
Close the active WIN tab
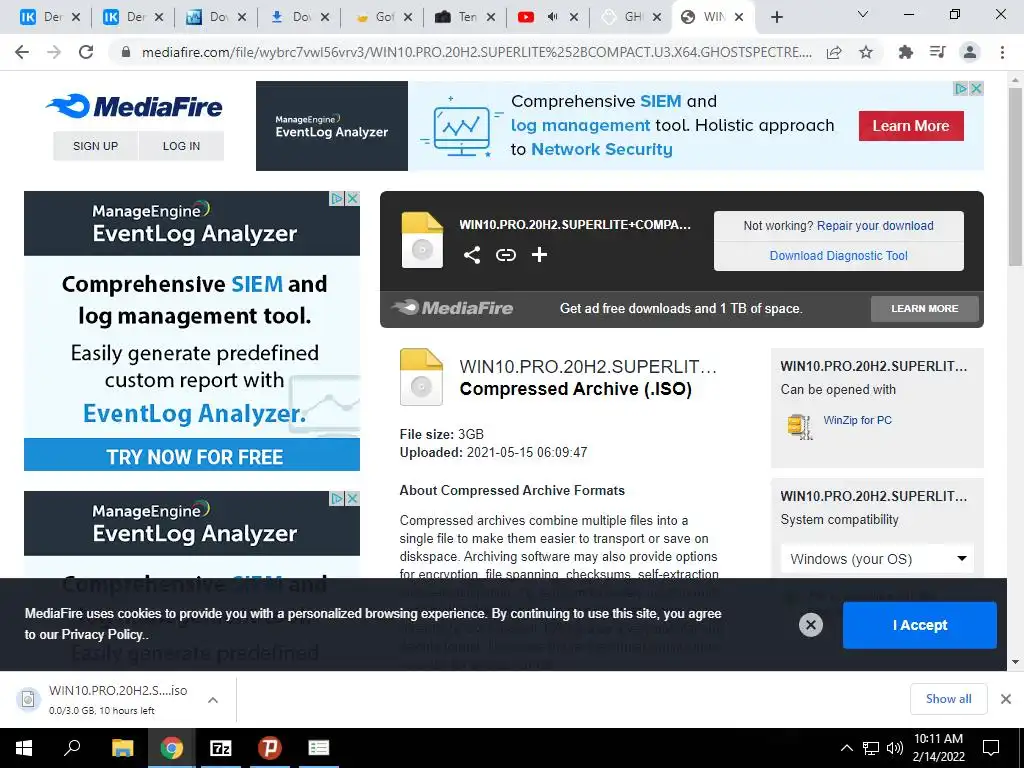click(739, 17)
